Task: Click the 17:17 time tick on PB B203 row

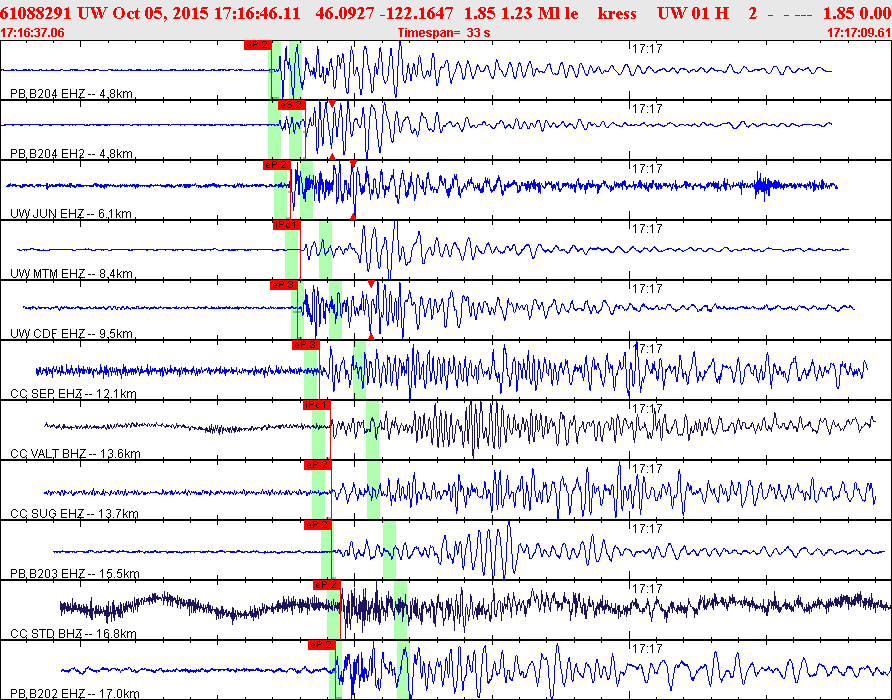Action: [x=647, y=529]
